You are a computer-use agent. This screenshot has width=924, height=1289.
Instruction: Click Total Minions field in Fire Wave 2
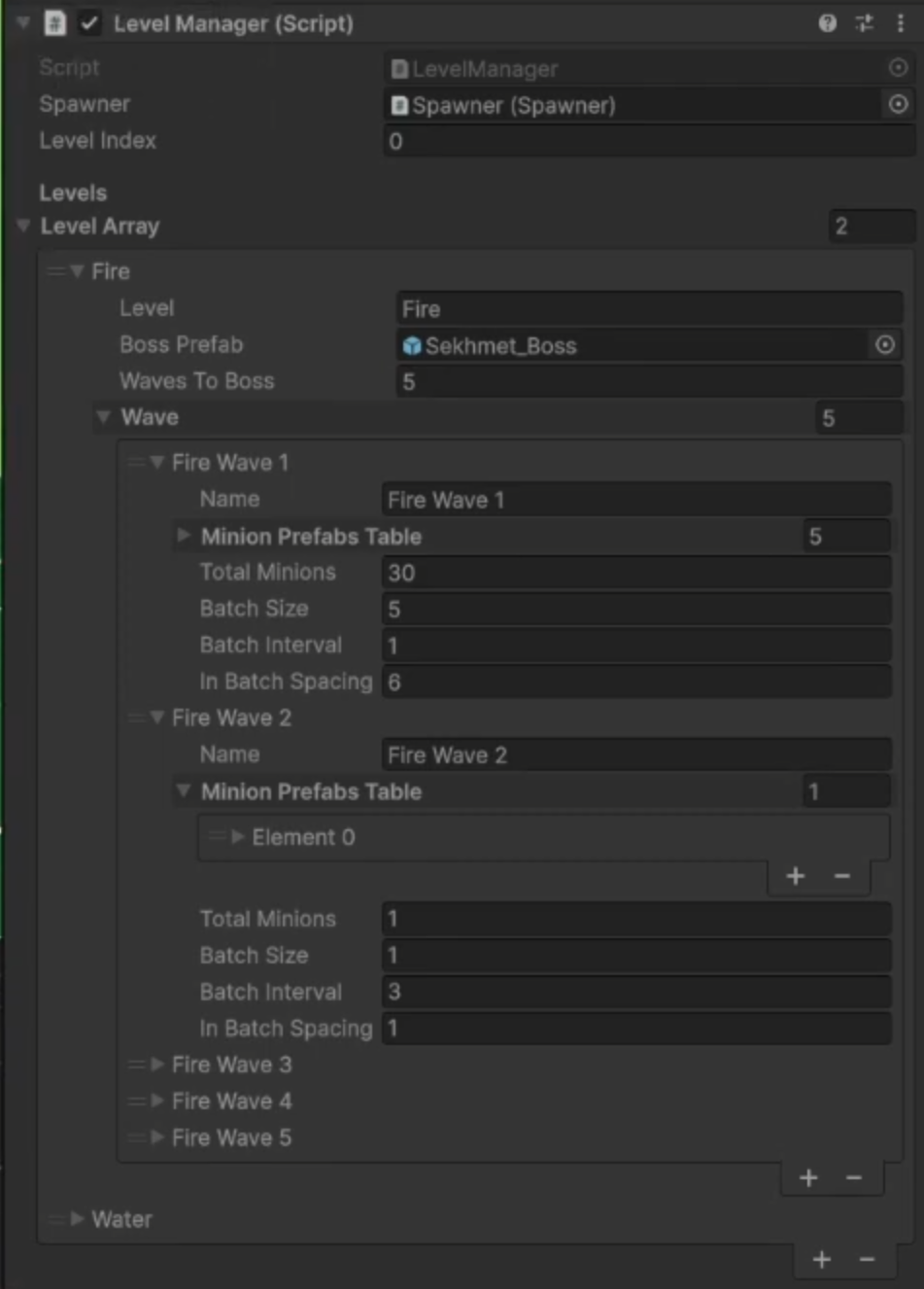coord(636,919)
